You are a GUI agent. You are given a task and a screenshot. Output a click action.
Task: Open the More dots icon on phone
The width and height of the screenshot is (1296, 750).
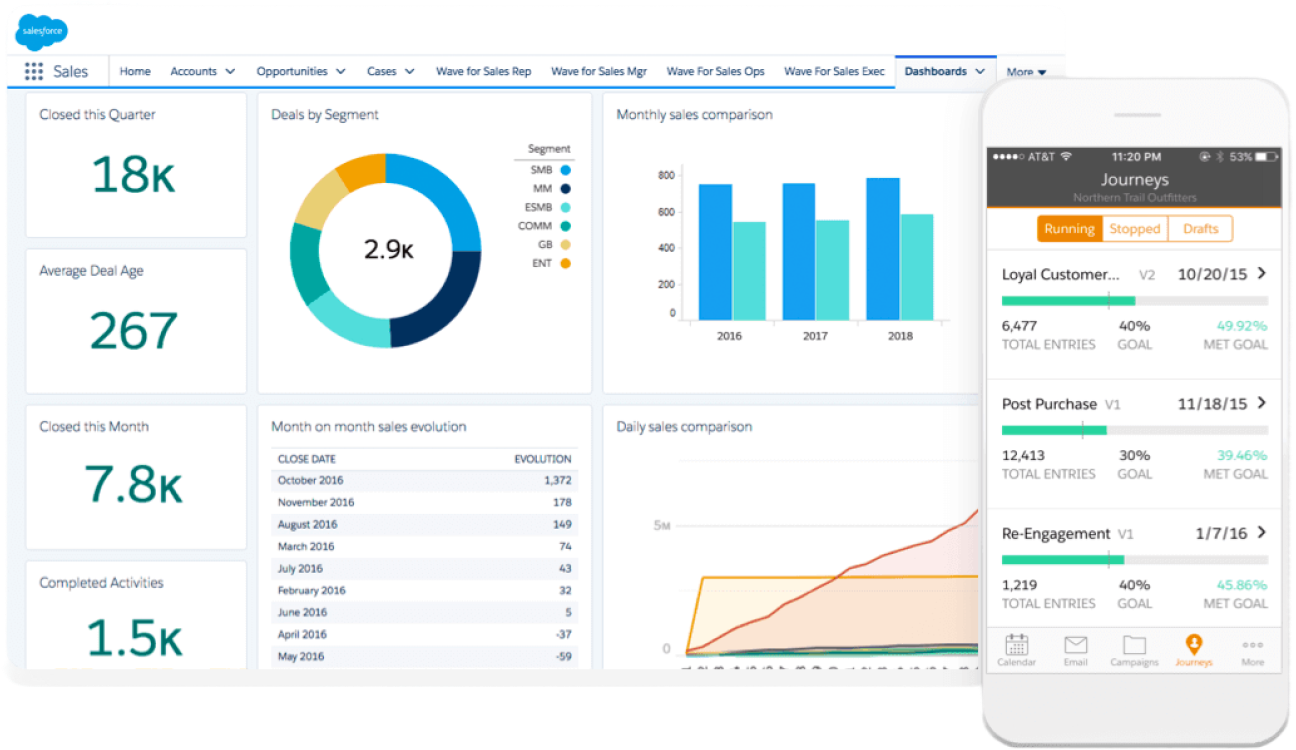pos(1252,645)
